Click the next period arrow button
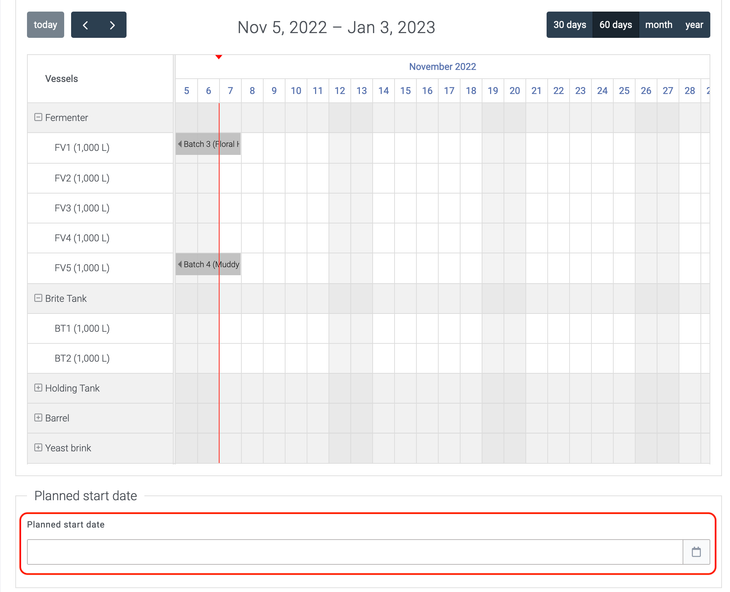Screen dimensions: 730x592 (x=112, y=25)
